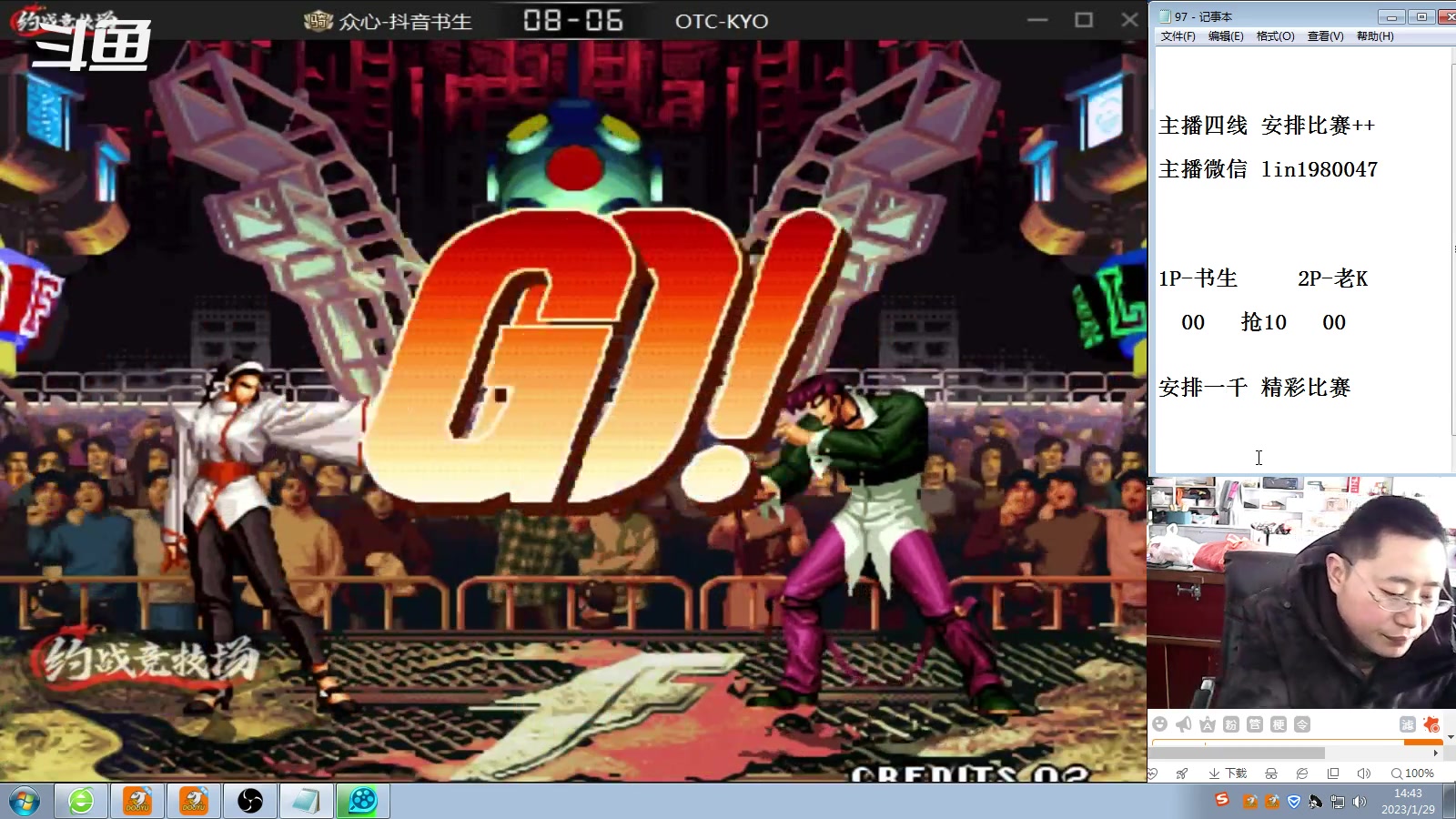
Task: Click the 令 command icon
Action: coord(1302,724)
